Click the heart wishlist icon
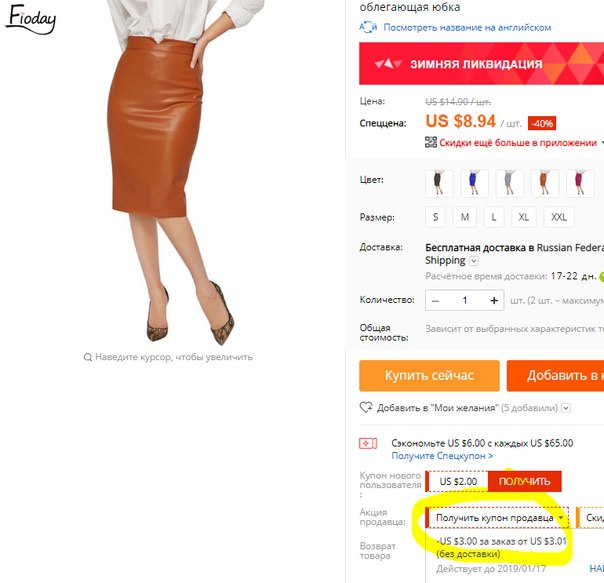Viewport: 604px width, 583px height. point(366,407)
